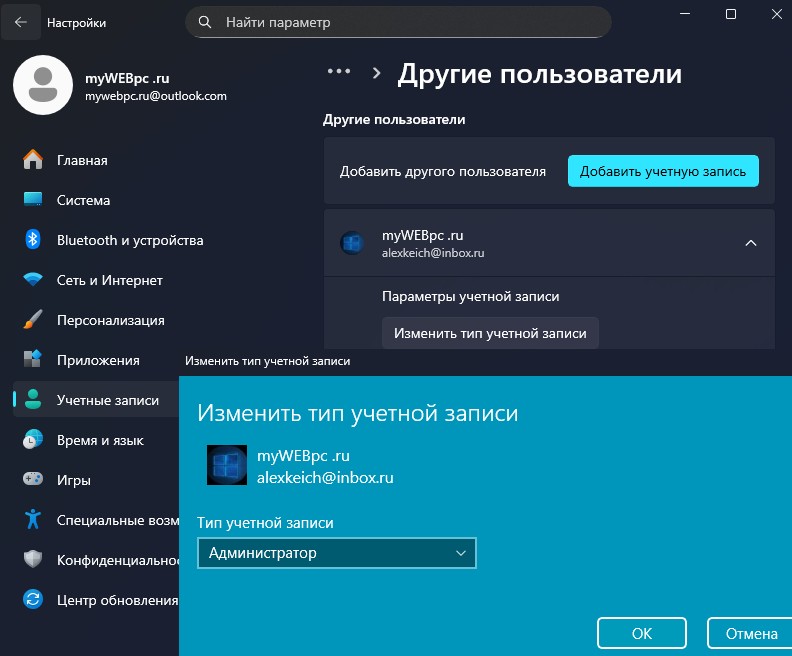This screenshot has width=792, height=656.
Task: Click the Найти параметр search field
Action: [399, 22]
